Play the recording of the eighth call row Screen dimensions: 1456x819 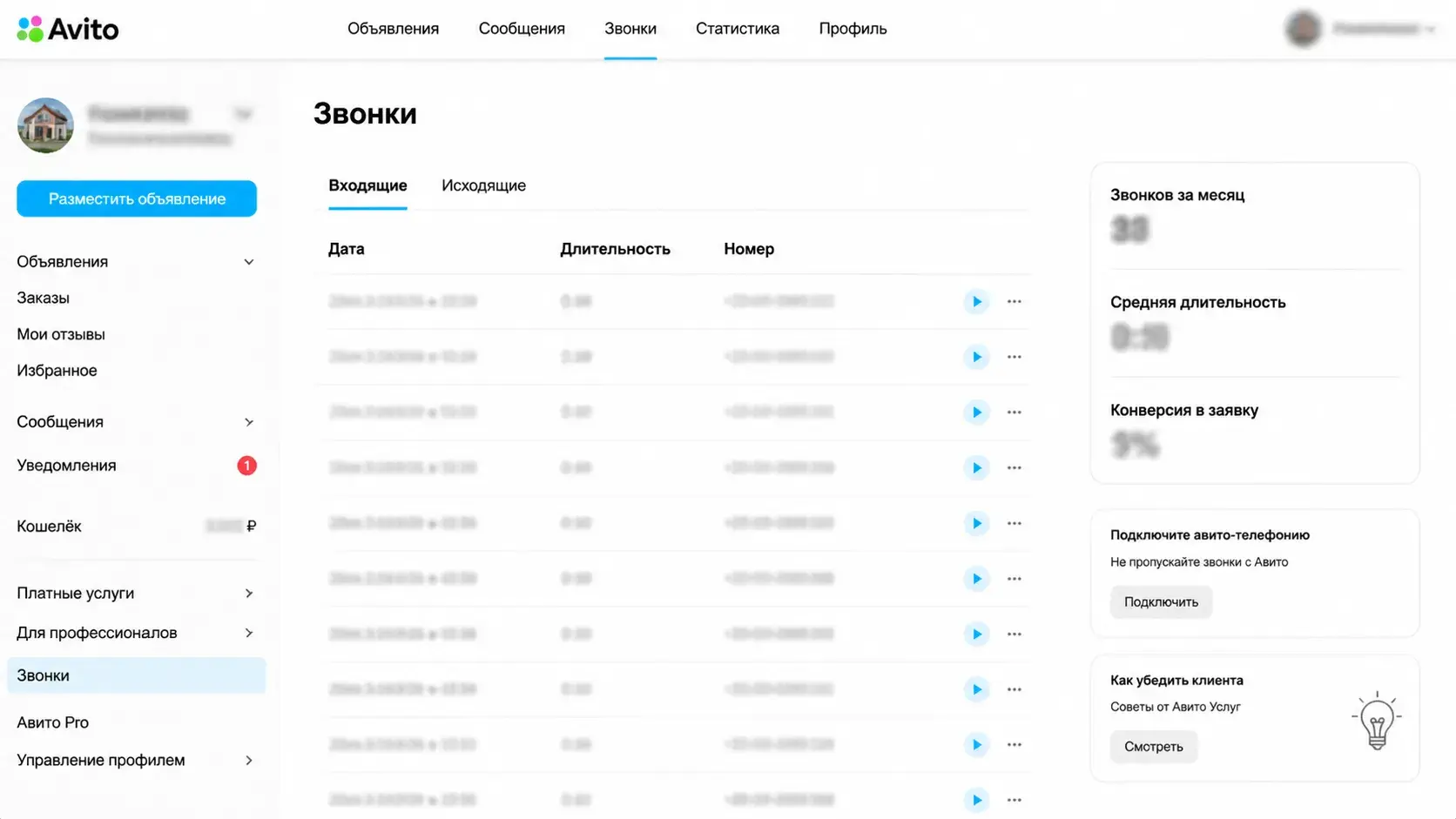click(976, 689)
